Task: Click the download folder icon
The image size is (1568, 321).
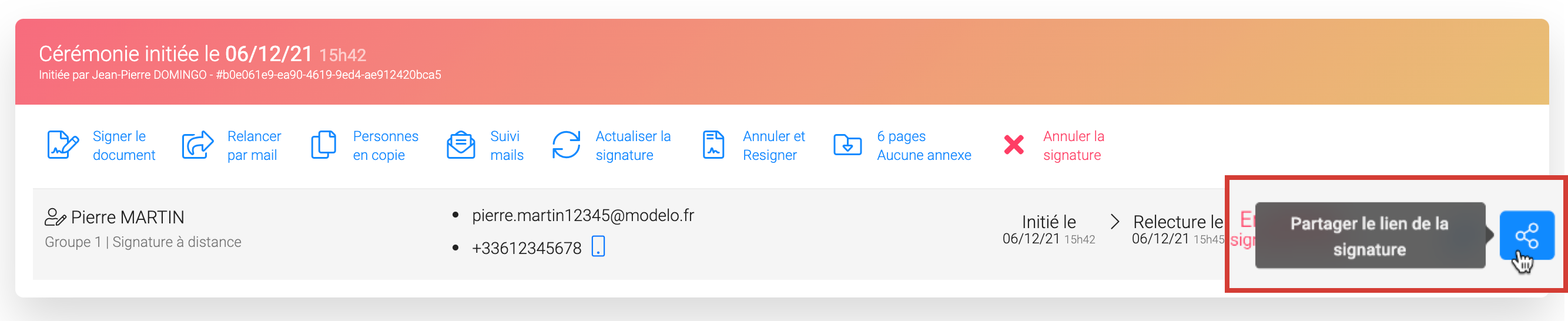Action: point(847,145)
